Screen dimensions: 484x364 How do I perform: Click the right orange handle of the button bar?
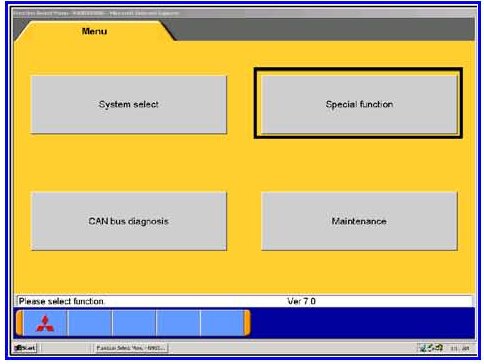point(247,323)
